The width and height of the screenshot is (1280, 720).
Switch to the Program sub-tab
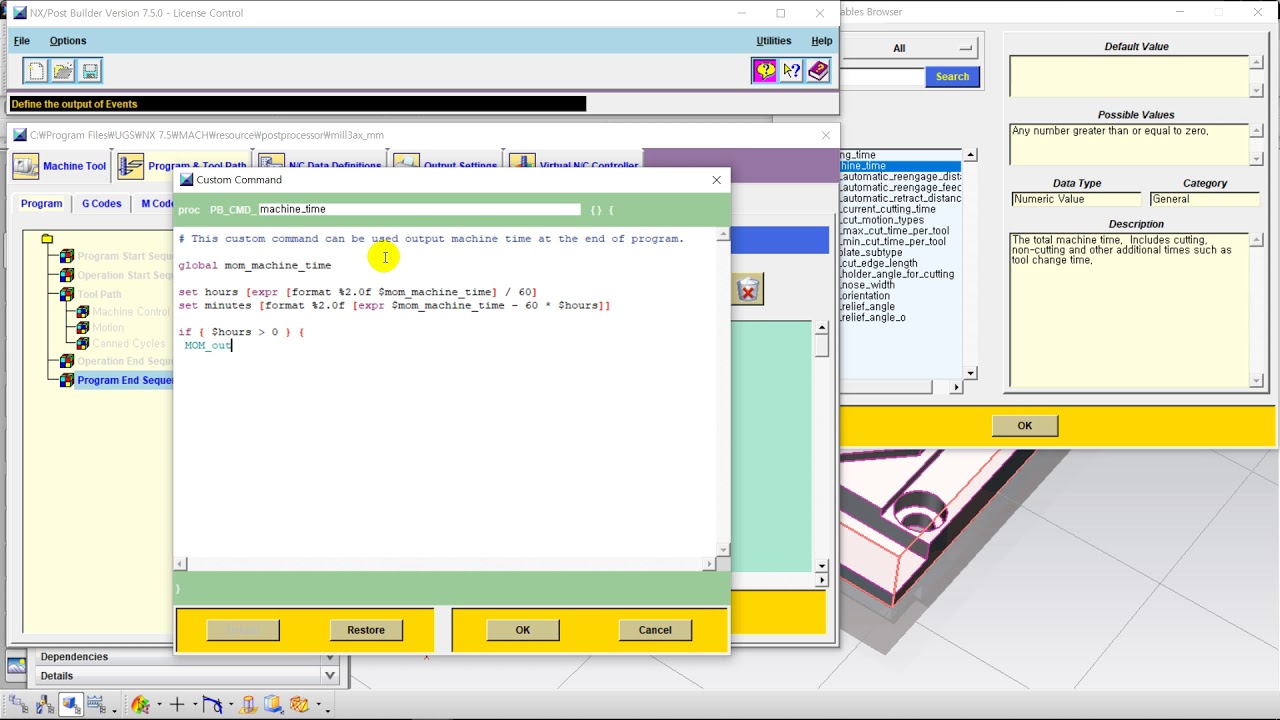click(x=42, y=203)
